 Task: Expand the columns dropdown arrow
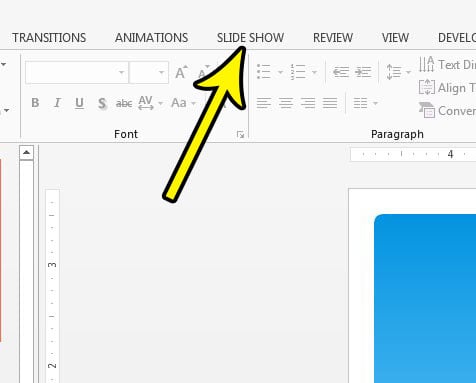click(x=375, y=103)
